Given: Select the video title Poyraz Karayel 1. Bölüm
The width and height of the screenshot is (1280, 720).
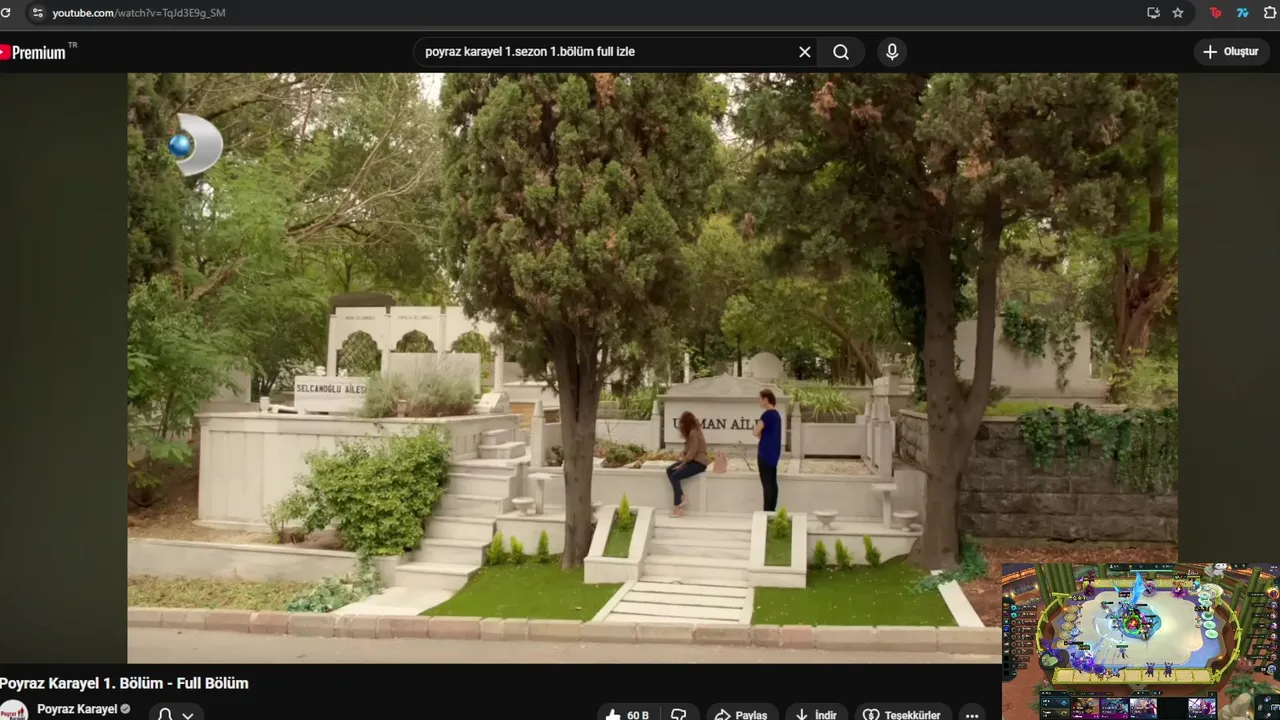Looking at the screenshot, I should [124, 683].
